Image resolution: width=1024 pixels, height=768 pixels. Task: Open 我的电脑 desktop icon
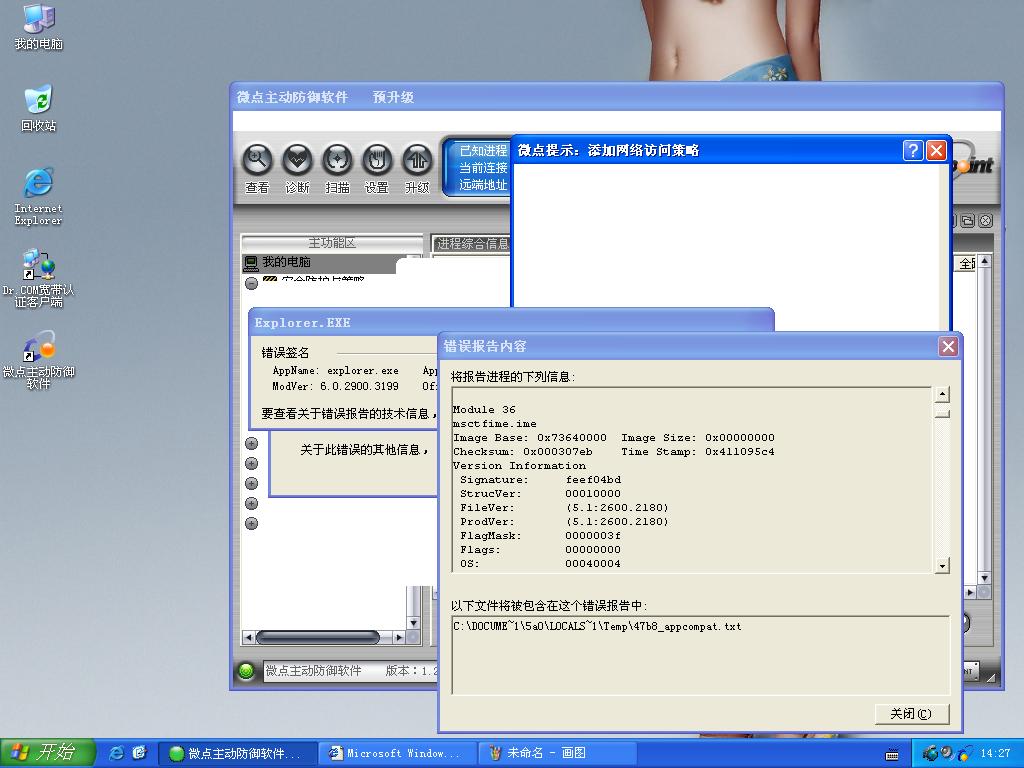point(39,26)
